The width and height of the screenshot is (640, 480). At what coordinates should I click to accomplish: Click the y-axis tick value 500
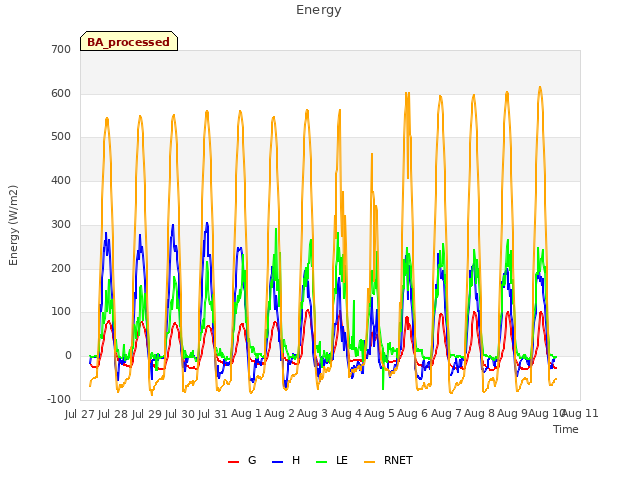click(x=61, y=137)
